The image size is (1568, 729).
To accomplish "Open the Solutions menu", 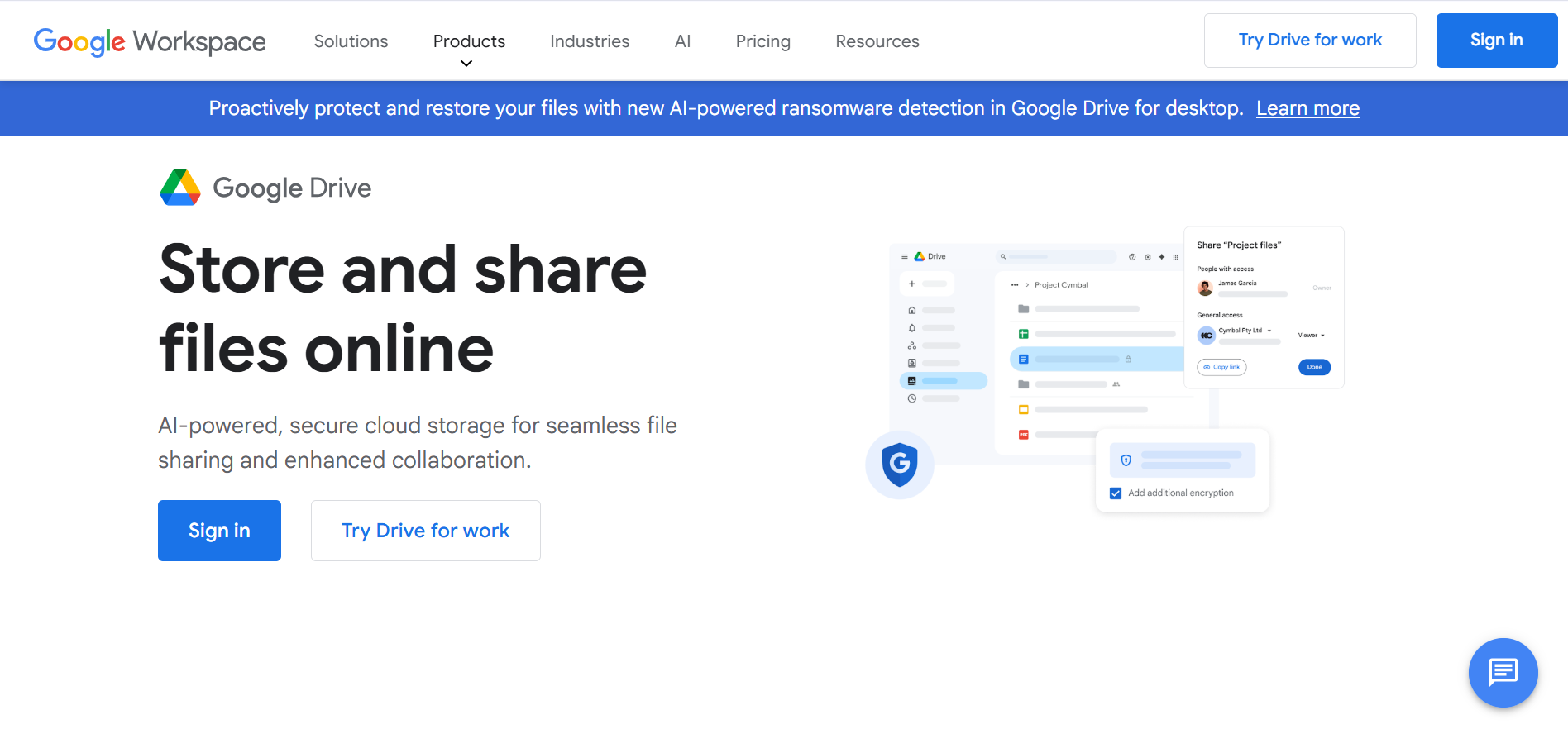I will 351,41.
